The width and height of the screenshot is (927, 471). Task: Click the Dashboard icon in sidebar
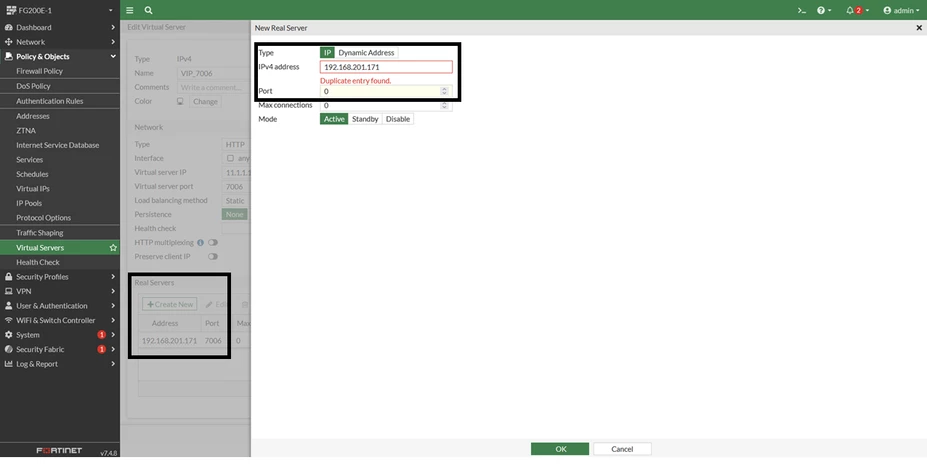pos(8,27)
